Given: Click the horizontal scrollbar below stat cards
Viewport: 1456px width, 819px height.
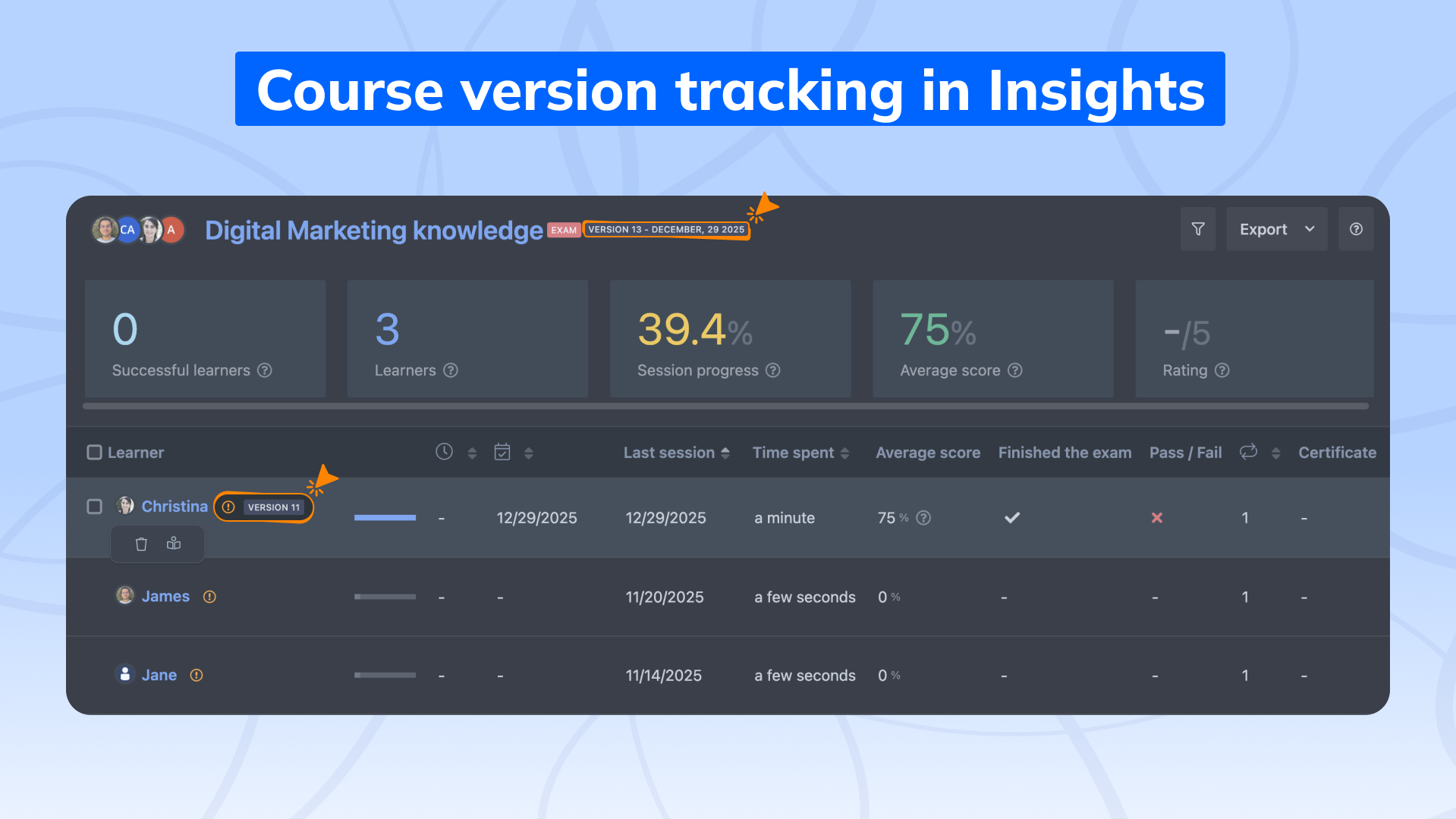Looking at the screenshot, I should (725, 406).
